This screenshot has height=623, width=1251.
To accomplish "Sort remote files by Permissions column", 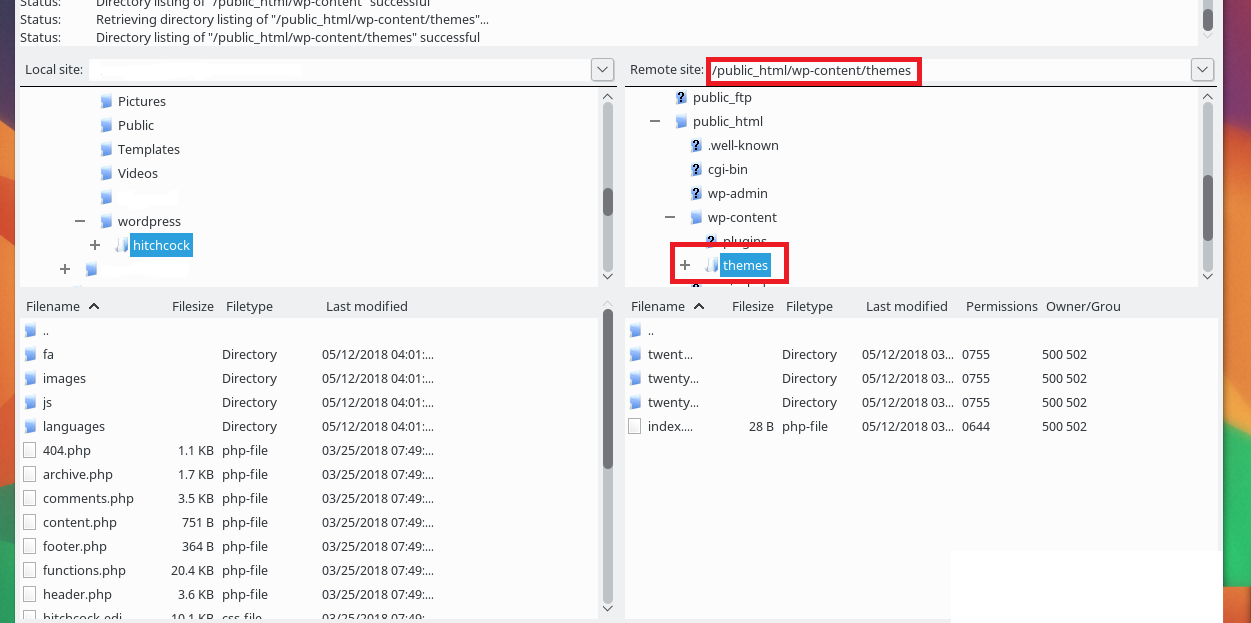I will click(x=1000, y=306).
